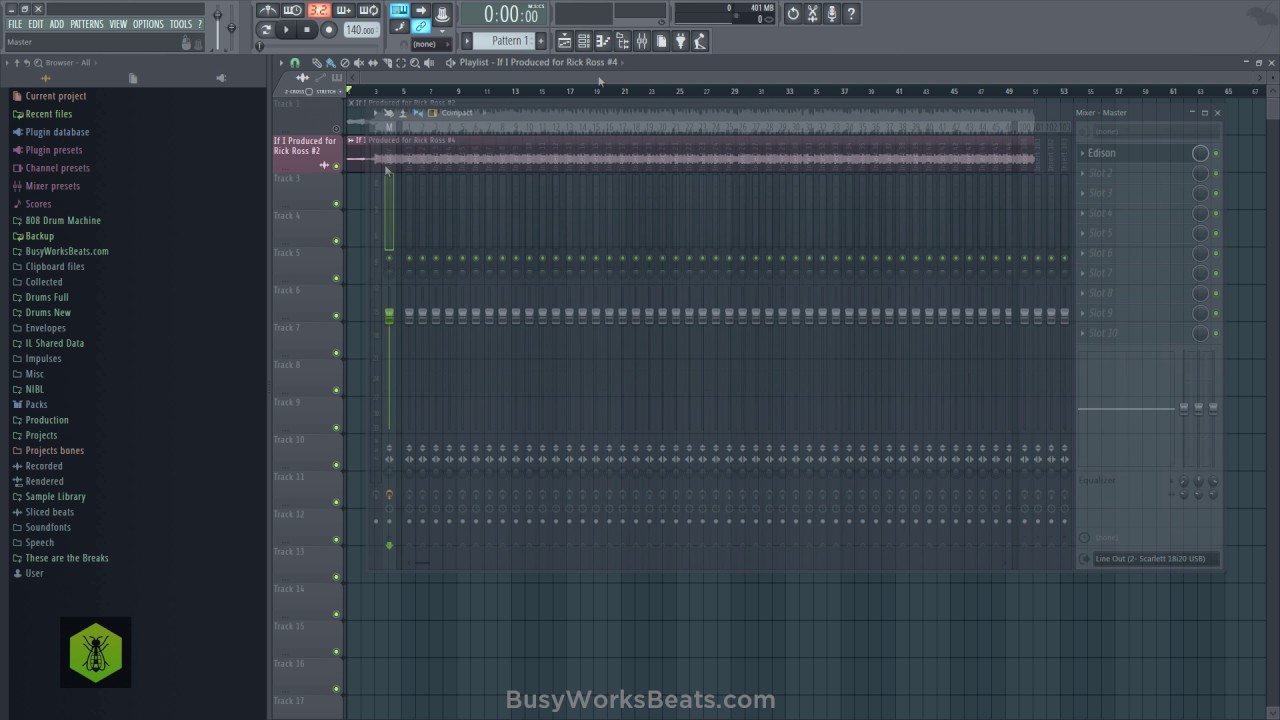The width and height of the screenshot is (1280, 720).
Task: Toggle the link/multilink controllers button
Action: (421, 26)
